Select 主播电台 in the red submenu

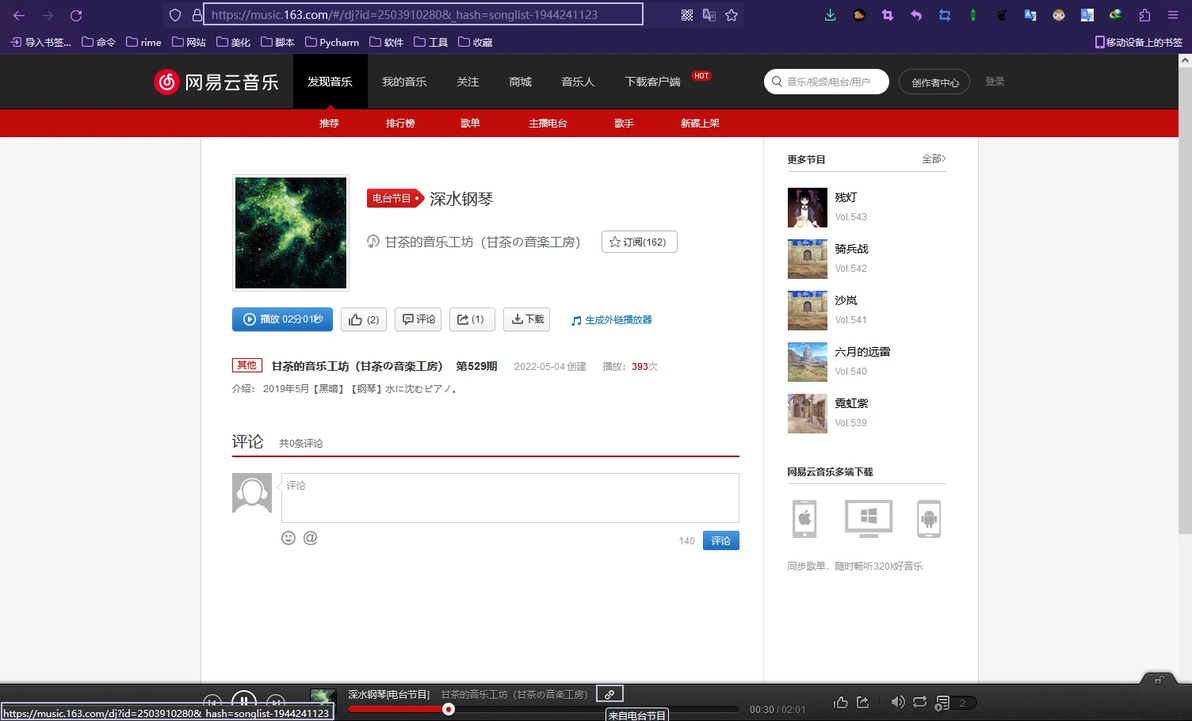pos(547,123)
